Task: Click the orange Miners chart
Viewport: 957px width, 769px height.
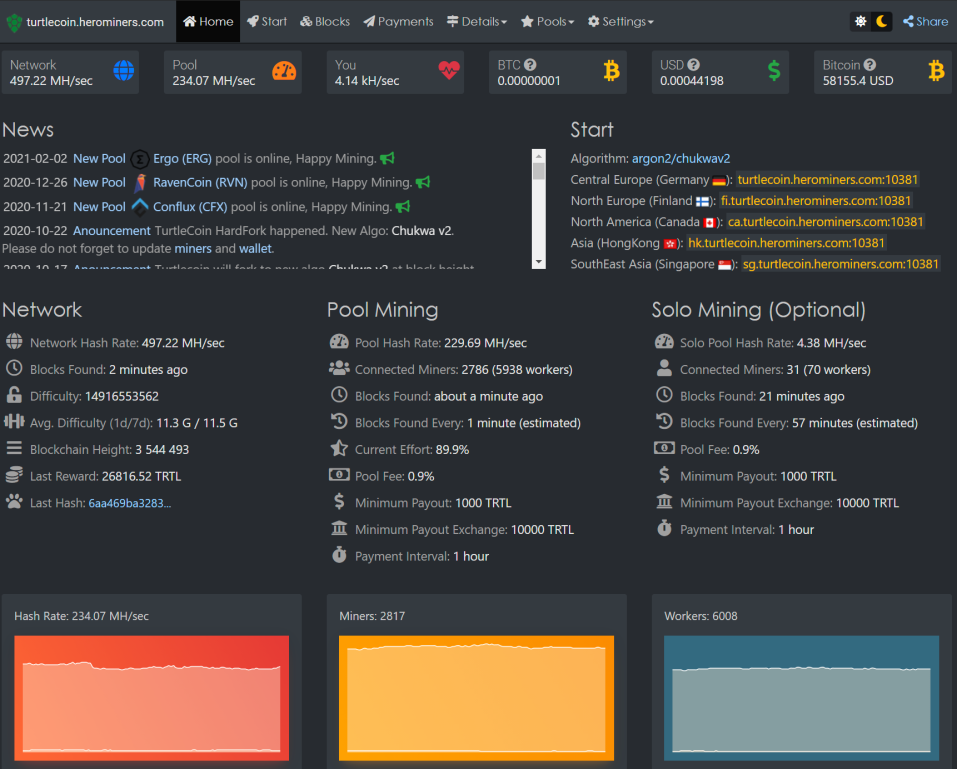Action: [x=476, y=692]
